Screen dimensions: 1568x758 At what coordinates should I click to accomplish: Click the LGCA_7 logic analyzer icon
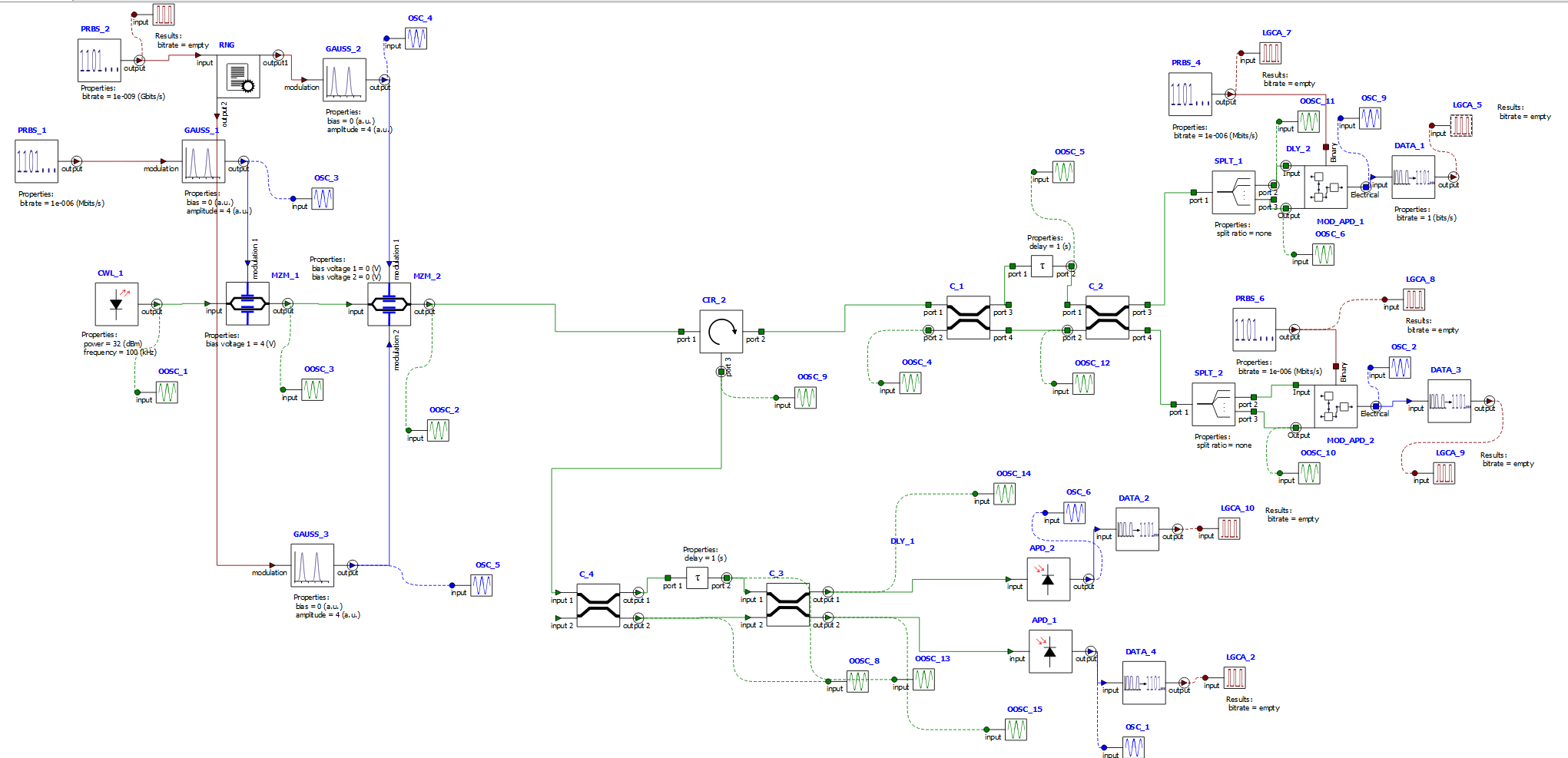coord(1271,53)
